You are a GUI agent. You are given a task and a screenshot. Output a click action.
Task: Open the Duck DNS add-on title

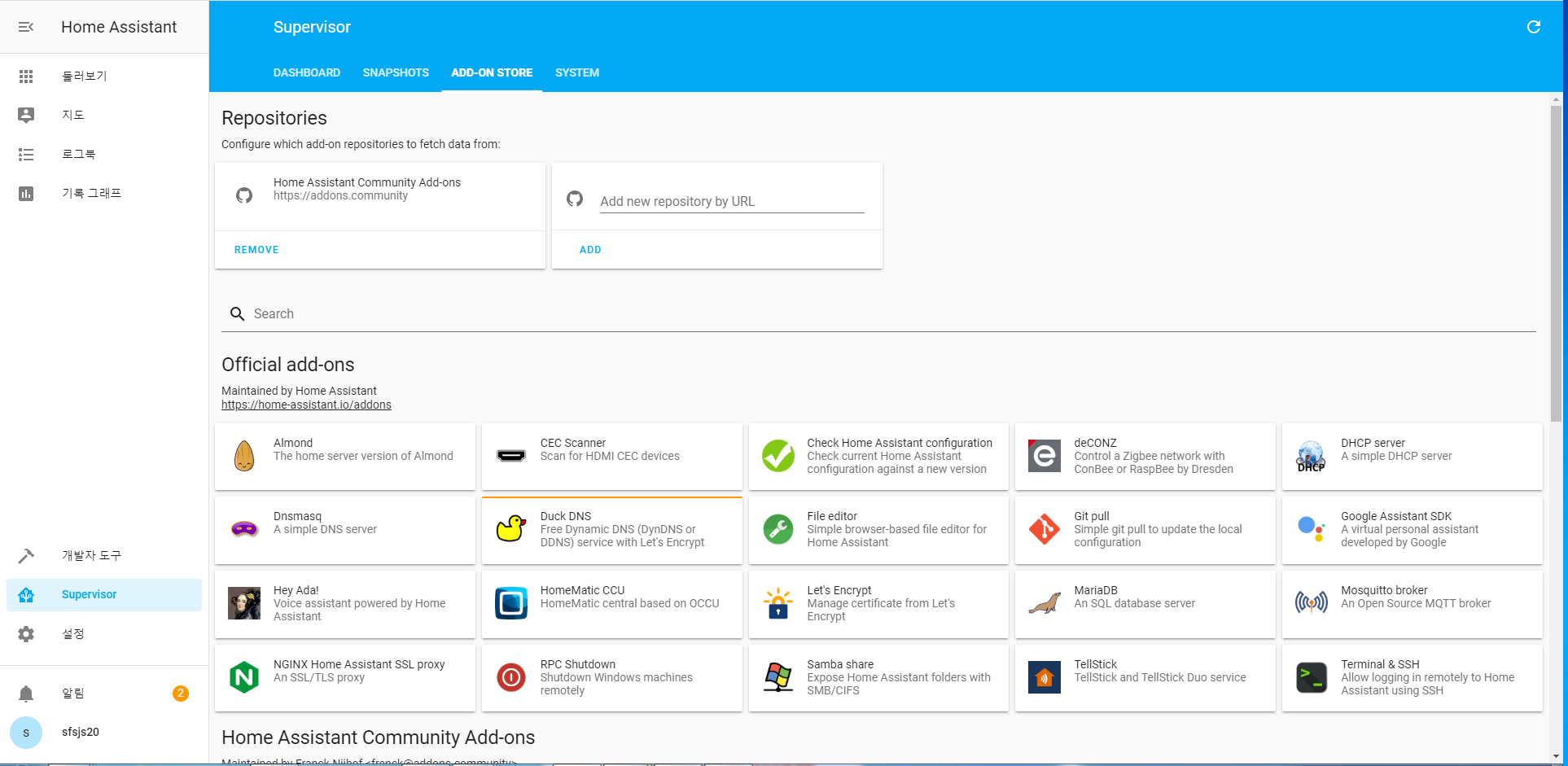[x=566, y=516]
